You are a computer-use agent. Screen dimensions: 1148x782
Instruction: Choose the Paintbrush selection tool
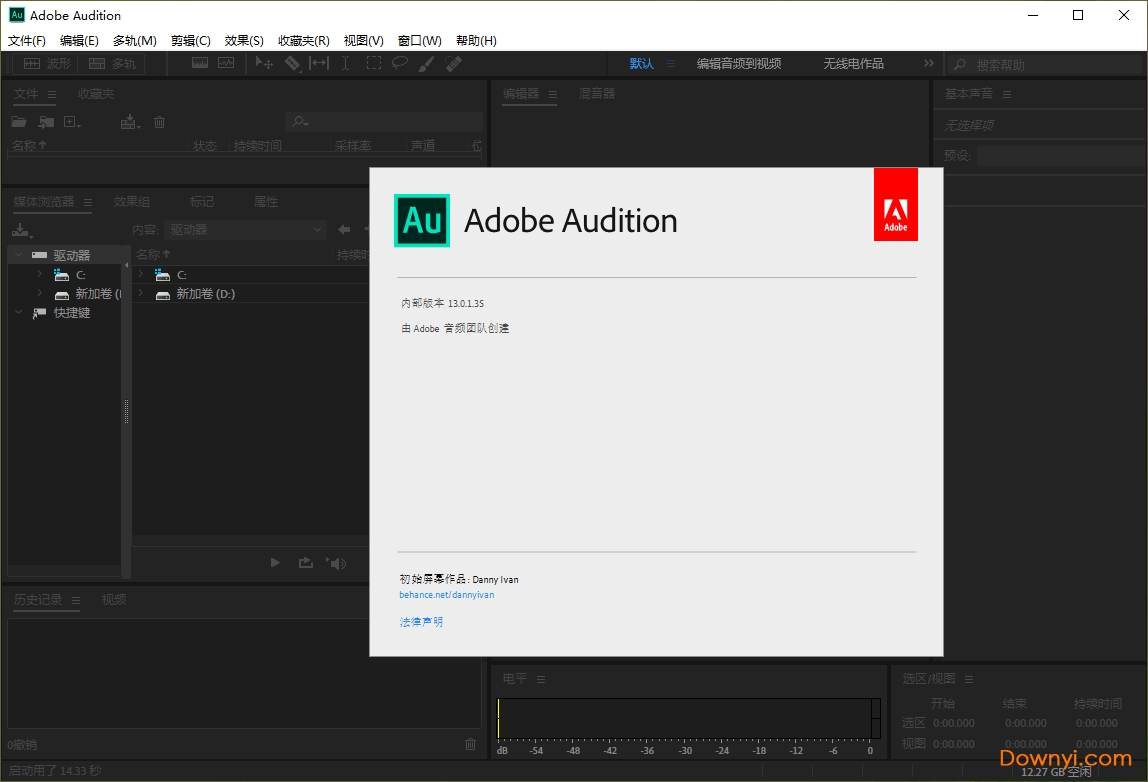click(x=426, y=63)
